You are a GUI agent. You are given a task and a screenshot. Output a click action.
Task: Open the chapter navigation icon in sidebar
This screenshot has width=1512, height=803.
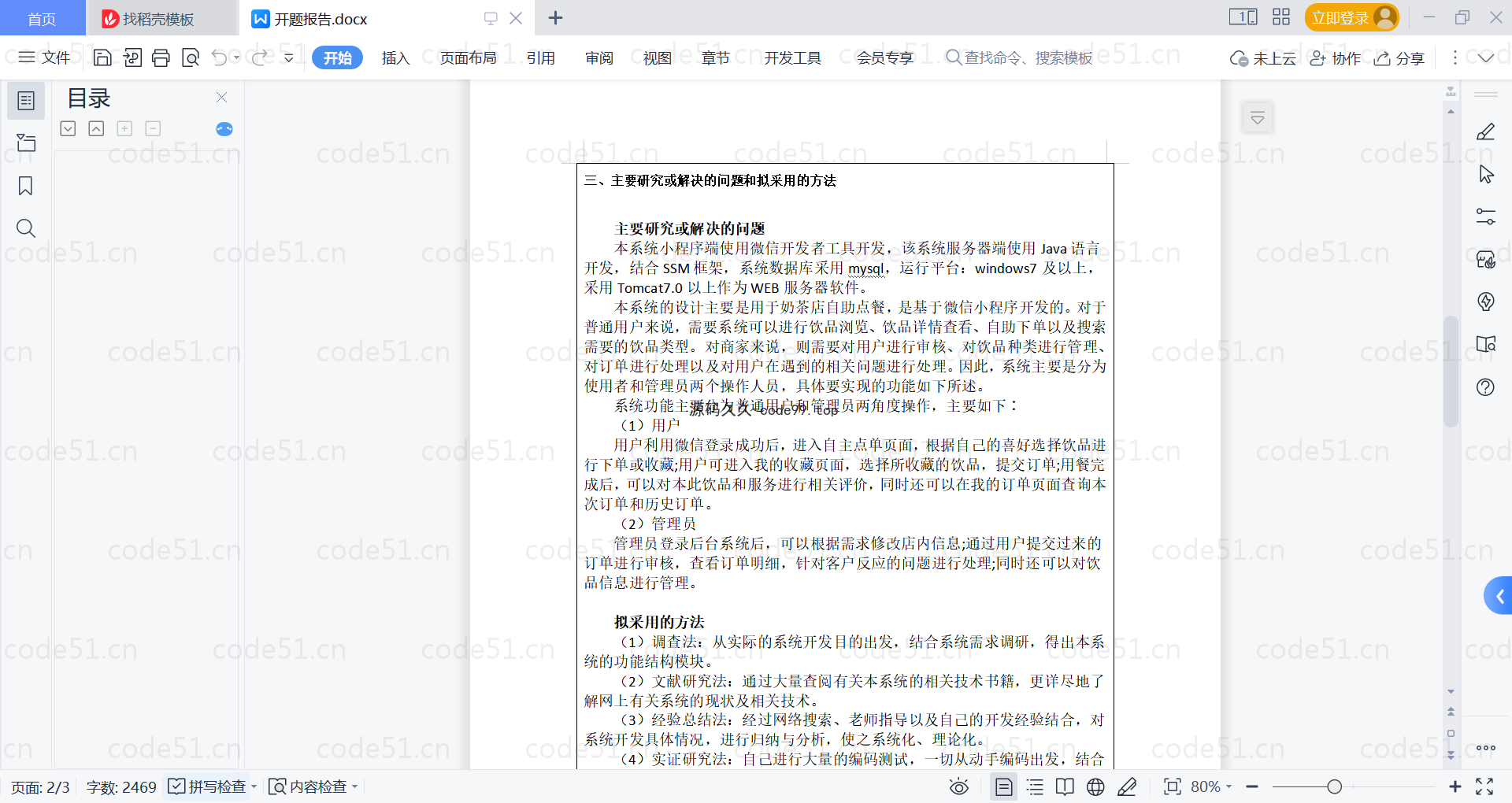[26, 142]
